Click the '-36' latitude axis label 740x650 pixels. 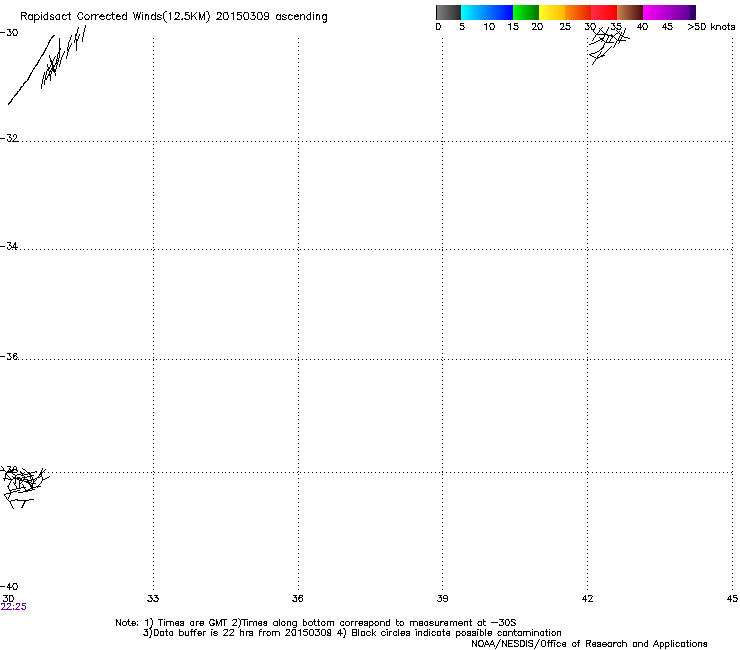pyautogui.click(x=9, y=356)
